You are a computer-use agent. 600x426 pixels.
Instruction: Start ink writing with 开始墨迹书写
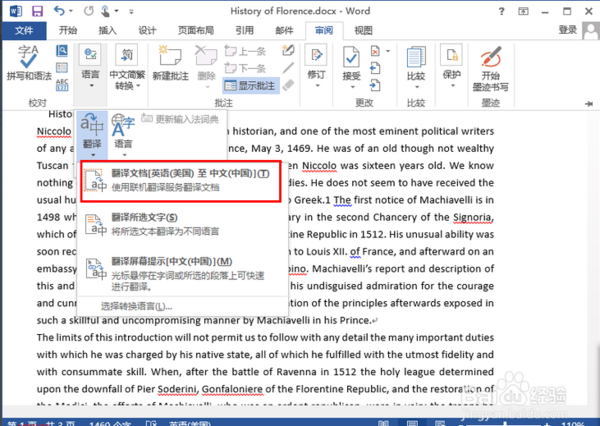point(491,68)
